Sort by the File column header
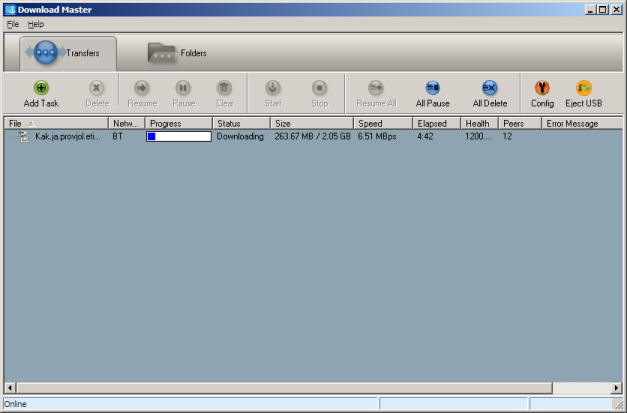Viewport: 627px width, 413px height. click(x=56, y=124)
